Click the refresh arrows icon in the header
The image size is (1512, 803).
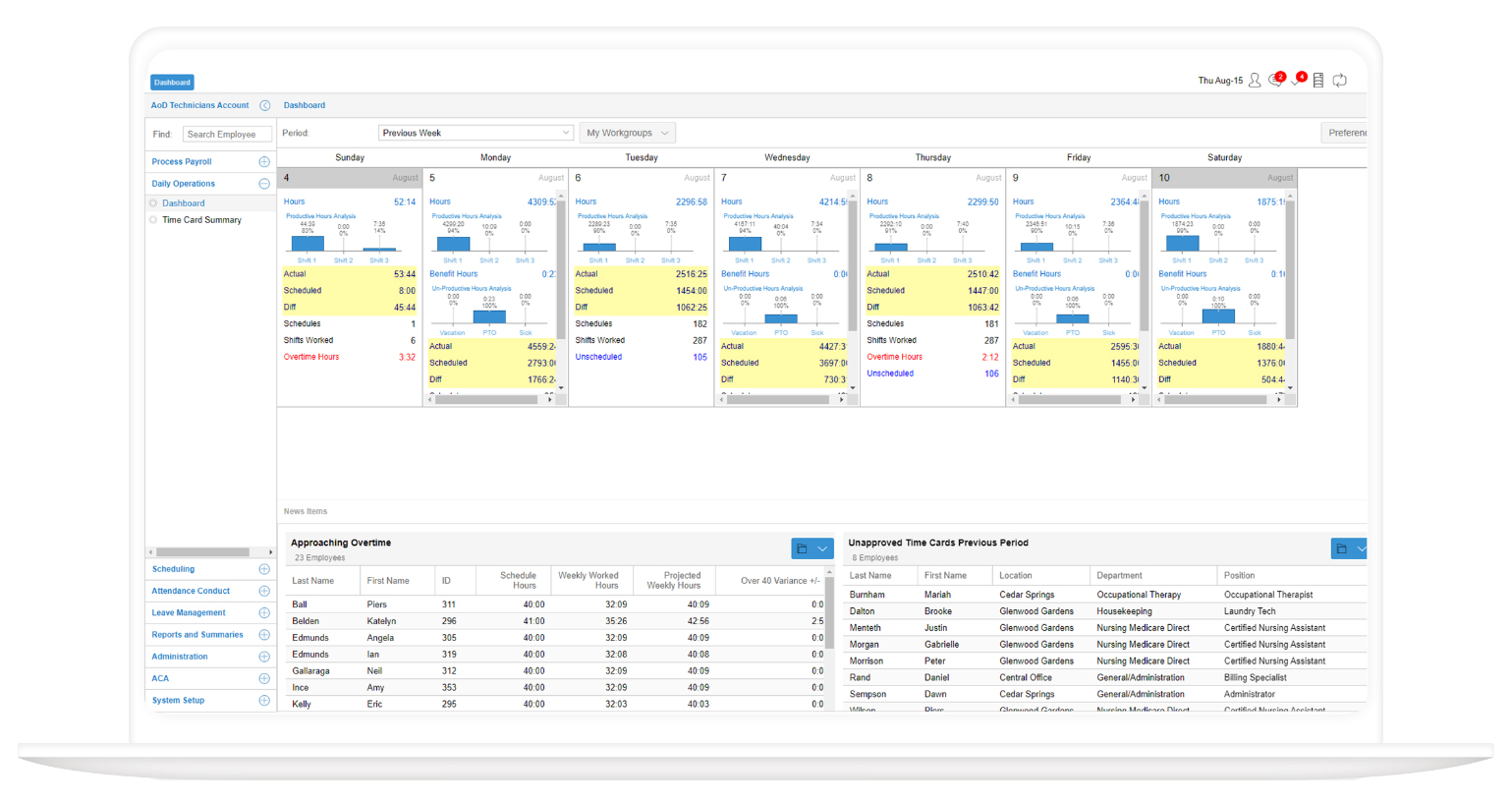[1339, 81]
